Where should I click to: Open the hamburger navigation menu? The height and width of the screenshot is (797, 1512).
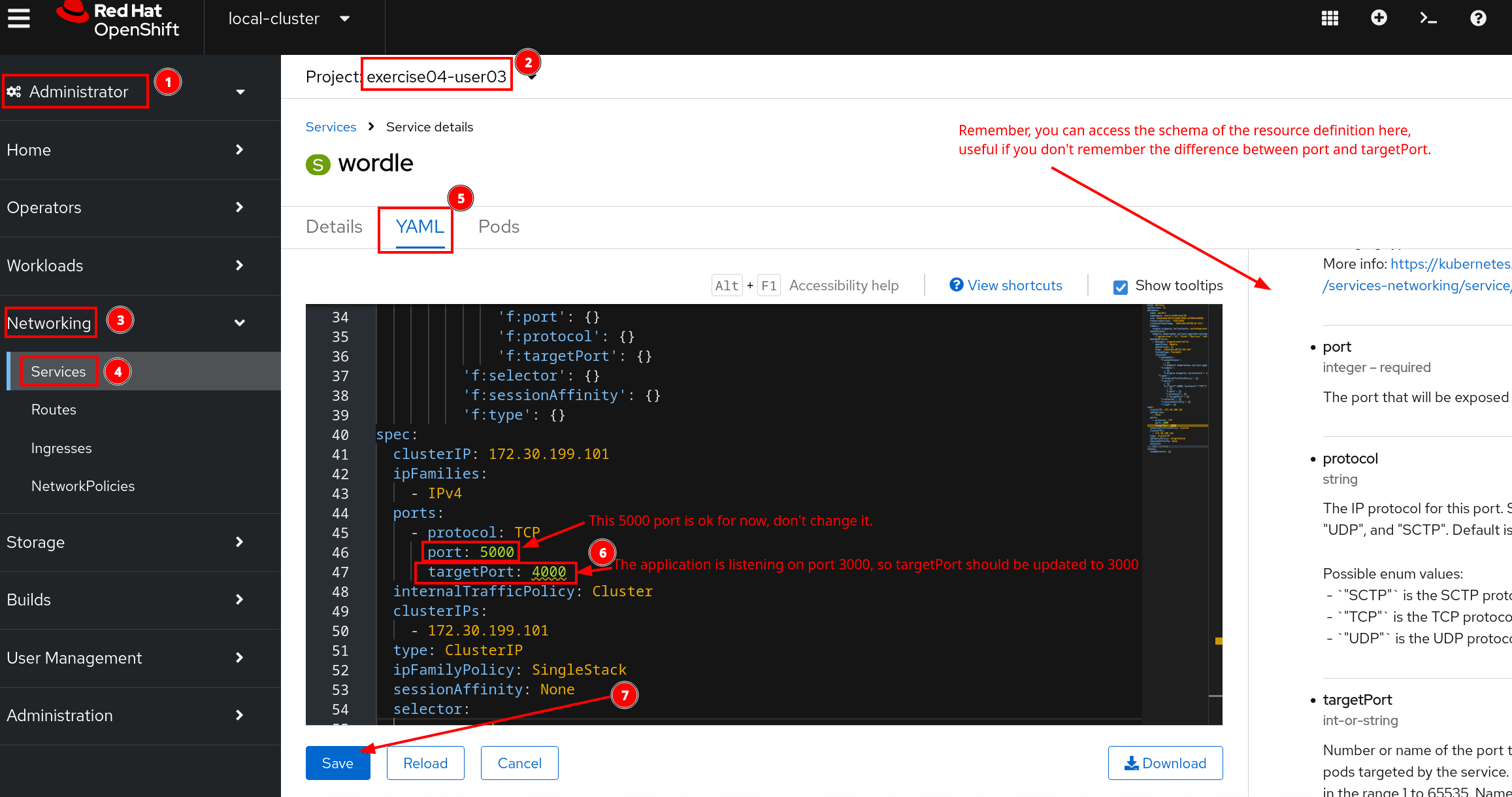pos(19,18)
